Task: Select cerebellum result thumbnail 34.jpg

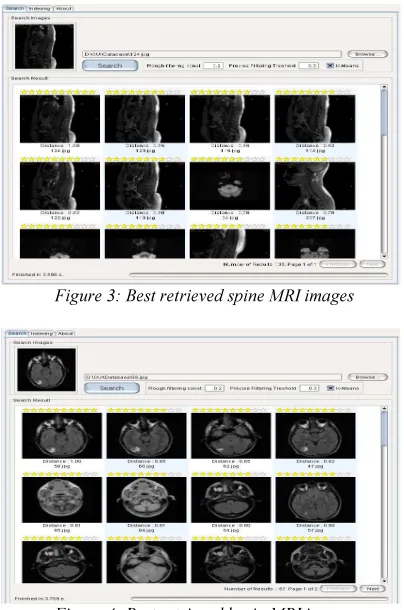Action: point(230,186)
